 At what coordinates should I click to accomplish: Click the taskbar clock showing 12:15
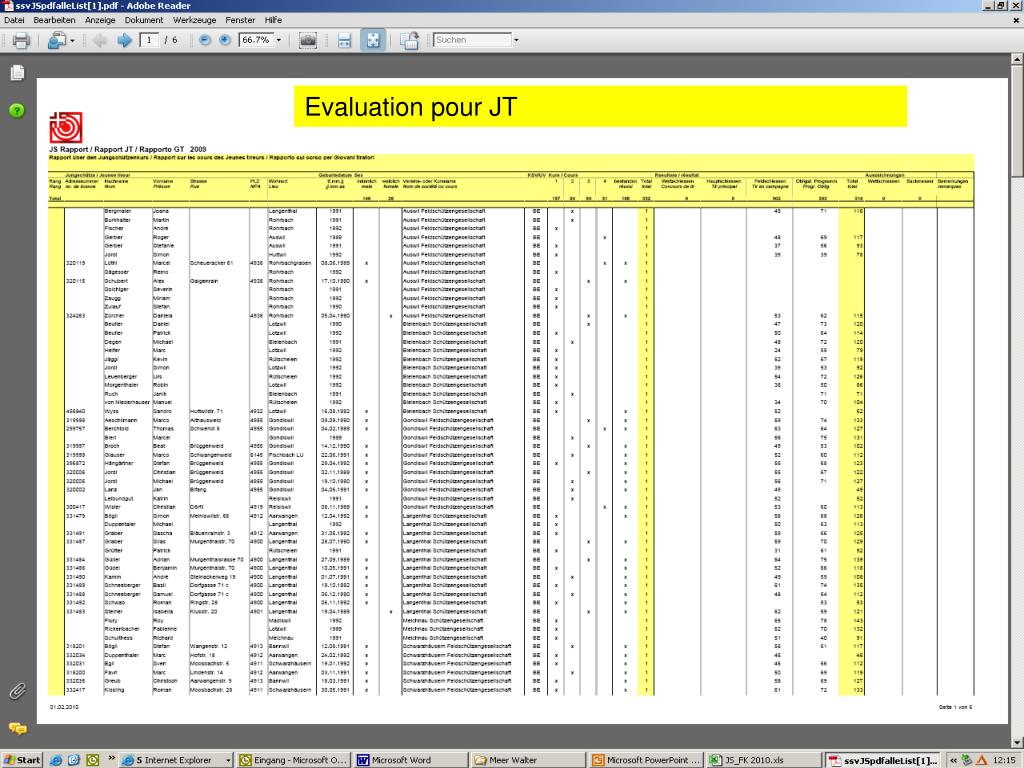1004,760
